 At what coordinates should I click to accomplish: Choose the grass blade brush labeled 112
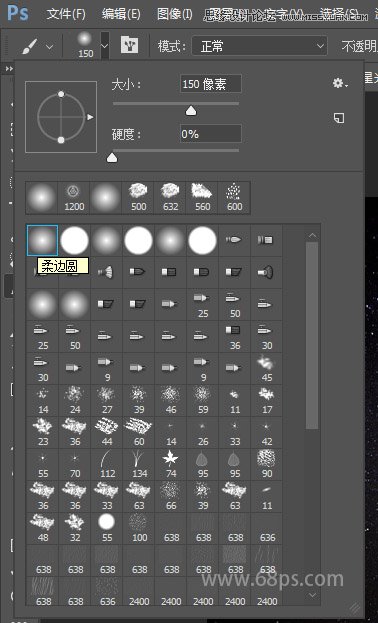coord(107,465)
